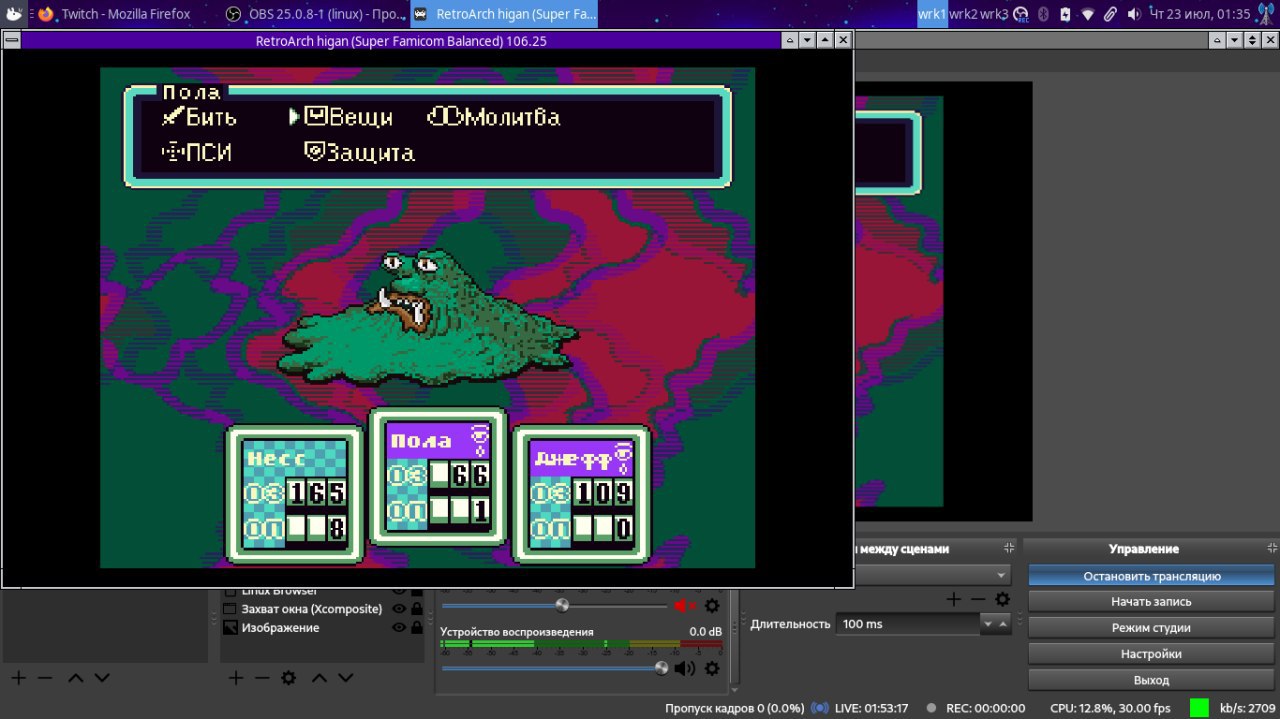The image size is (1280, 719).
Task: Switch to workspace wrk1
Action: (932, 14)
